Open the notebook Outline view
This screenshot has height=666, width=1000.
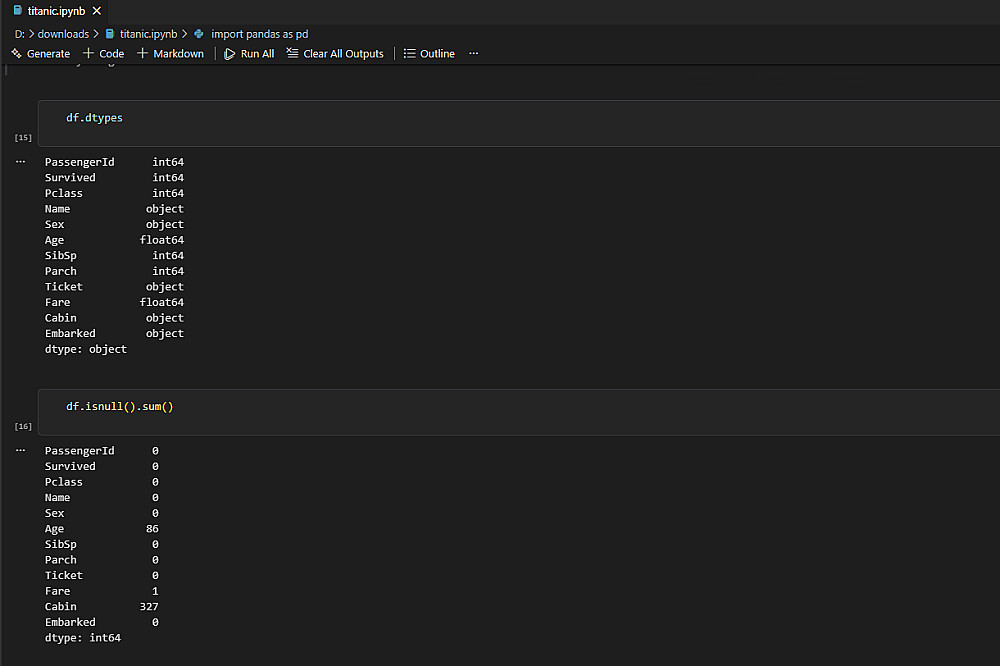pyautogui.click(x=429, y=54)
